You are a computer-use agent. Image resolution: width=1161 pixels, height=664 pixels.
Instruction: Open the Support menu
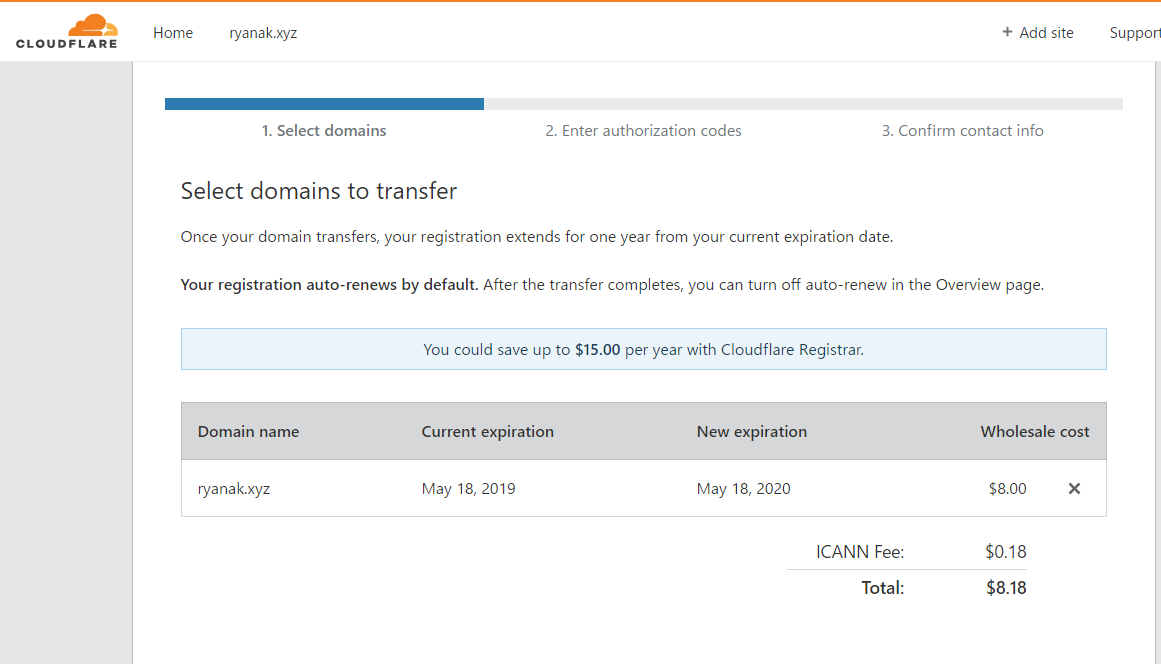(1135, 33)
